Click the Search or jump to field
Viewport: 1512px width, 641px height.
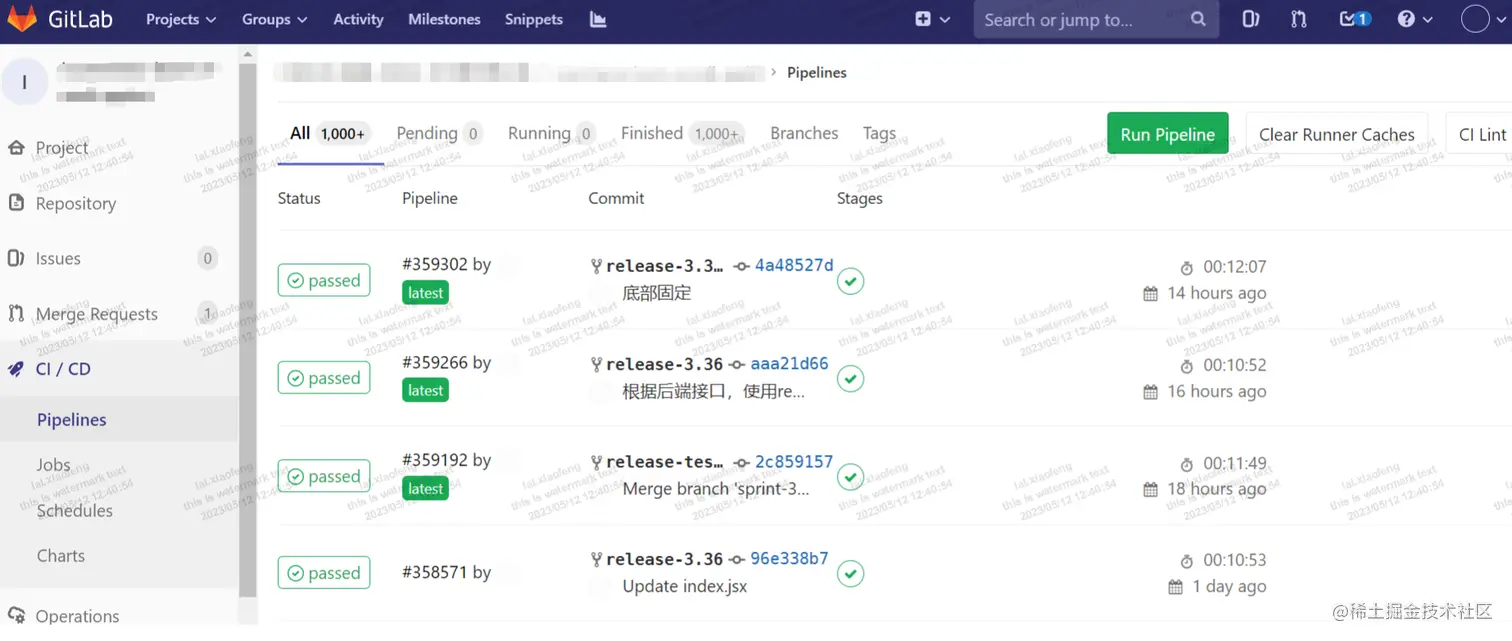point(1096,19)
